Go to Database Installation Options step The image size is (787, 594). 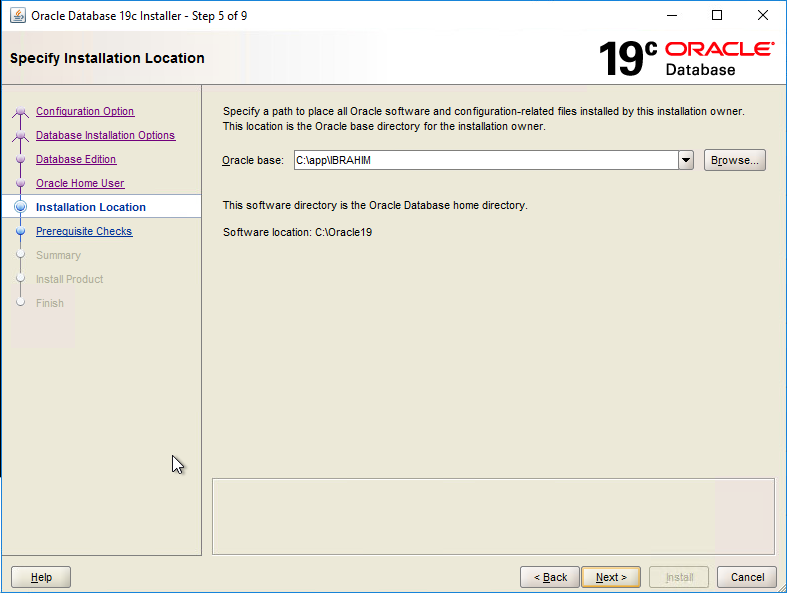(105, 136)
